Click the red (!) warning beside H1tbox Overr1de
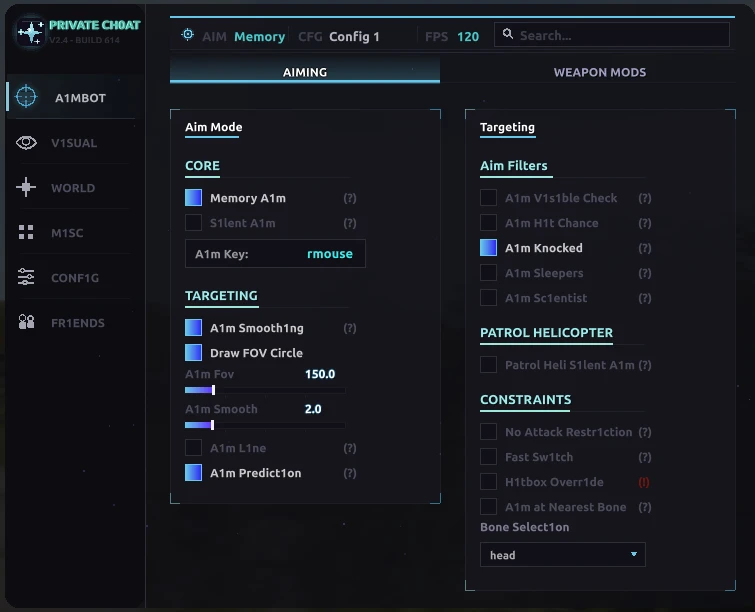Viewport: 755px width, 612px height. [x=644, y=482]
